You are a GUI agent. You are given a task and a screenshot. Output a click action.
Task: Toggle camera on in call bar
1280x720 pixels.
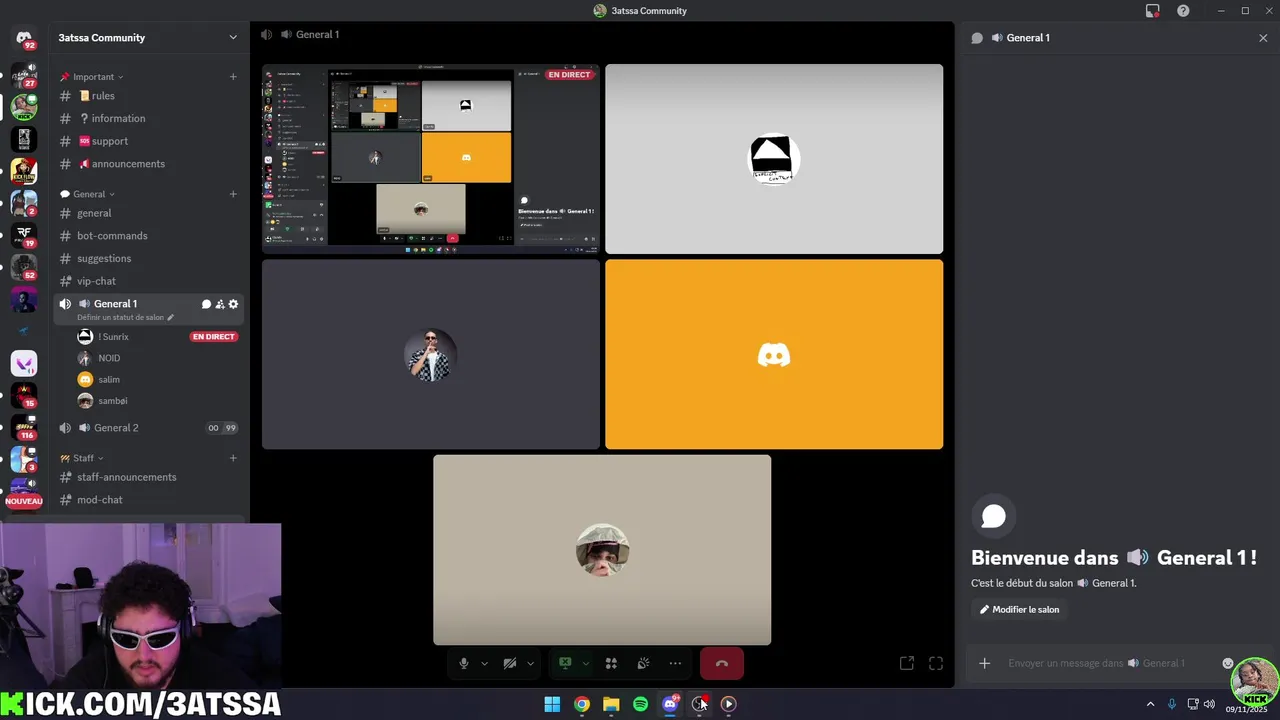(x=509, y=663)
